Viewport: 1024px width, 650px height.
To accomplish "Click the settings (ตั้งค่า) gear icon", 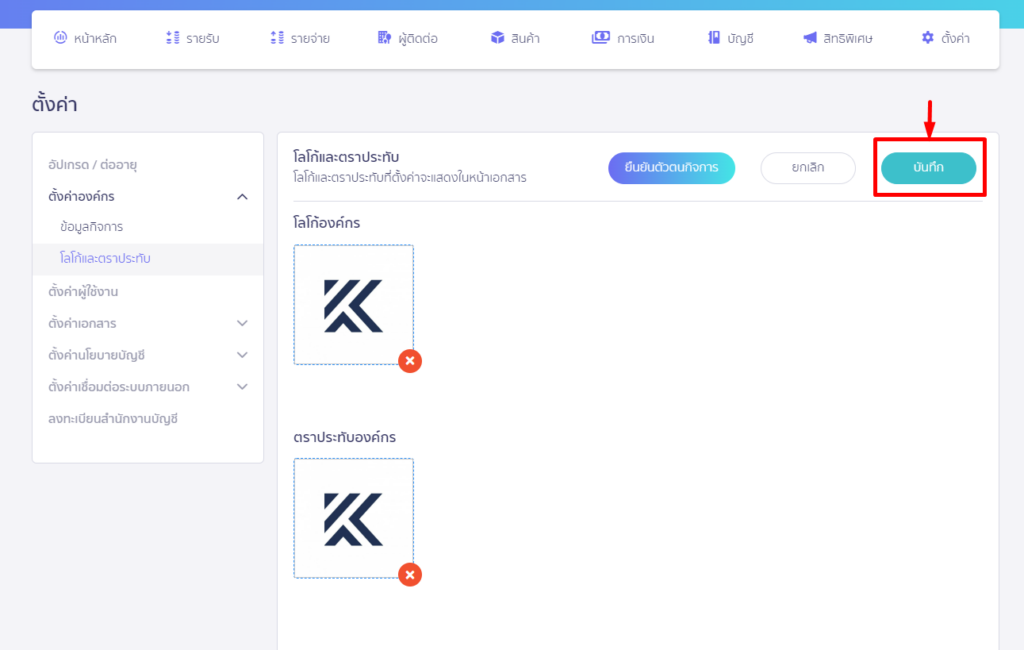I will click(x=927, y=38).
